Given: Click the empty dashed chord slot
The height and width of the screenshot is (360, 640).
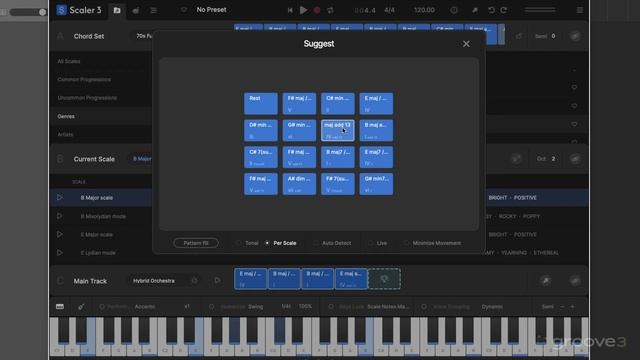Looking at the screenshot, I should tap(384, 279).
